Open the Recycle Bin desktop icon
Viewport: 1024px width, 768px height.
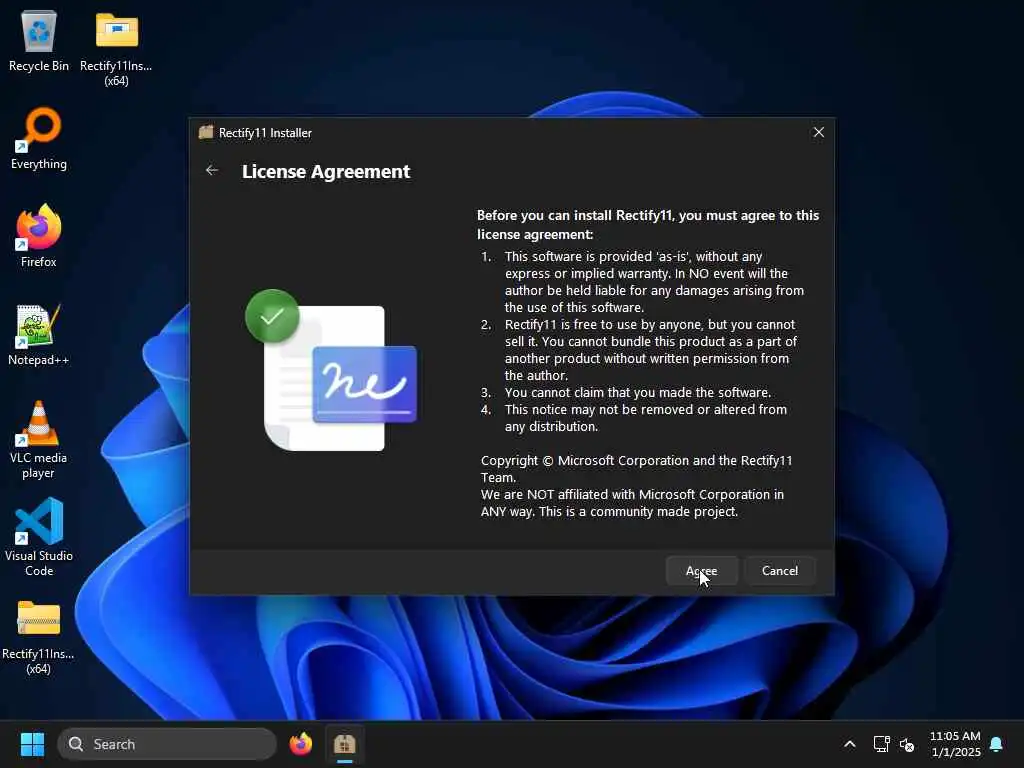pyautogui.click(x=39, y=42)
